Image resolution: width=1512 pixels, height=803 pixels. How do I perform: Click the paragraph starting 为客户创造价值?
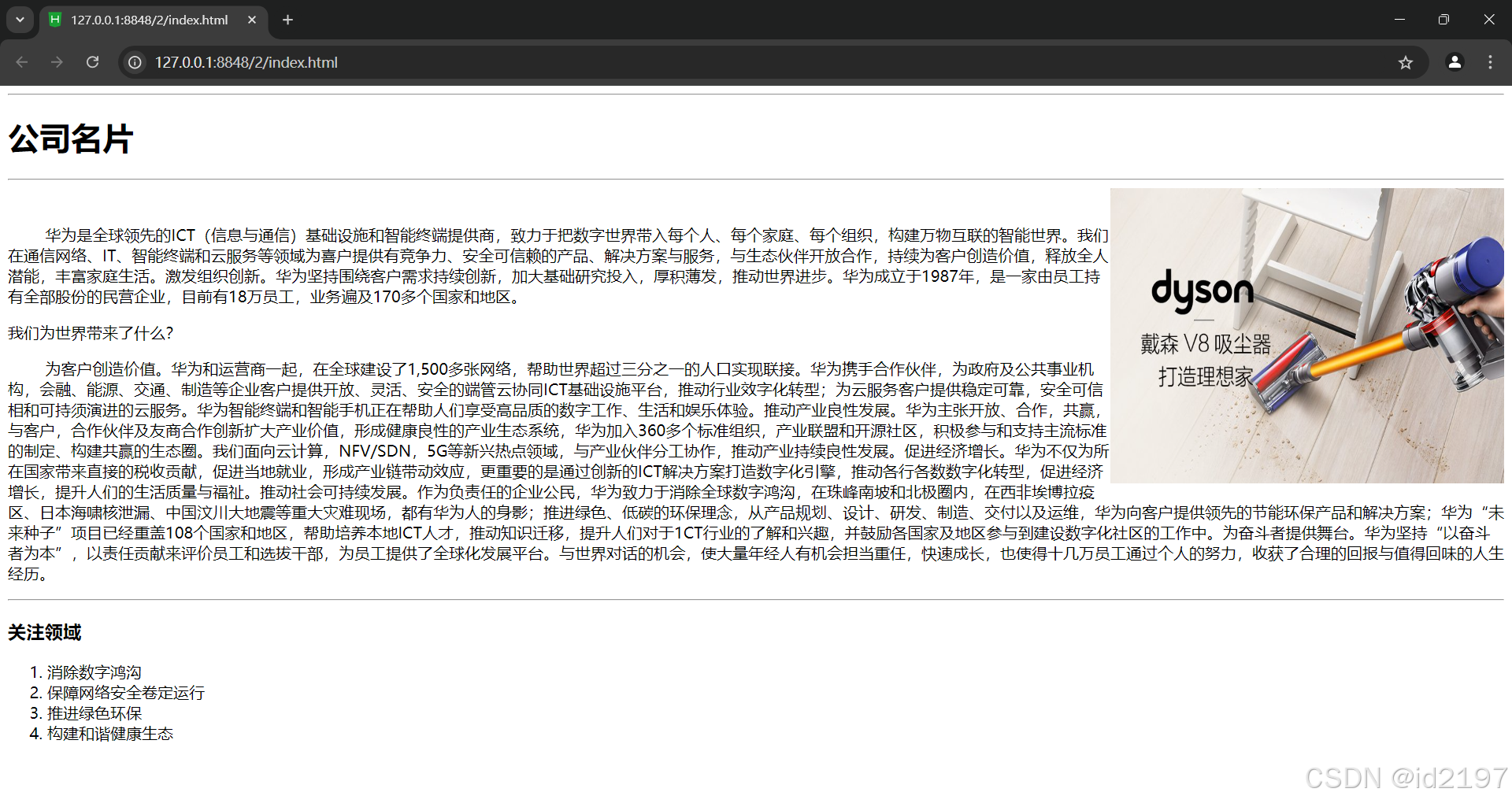tap(756, 472)
